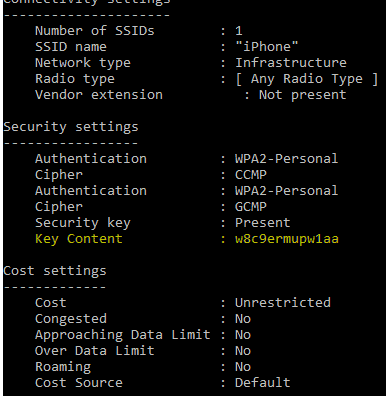Image resolution: width=387 pixels, height=396 pixels.
Task: Select the "No" value for Over Data Limit
Action: [x=243, y=351]
